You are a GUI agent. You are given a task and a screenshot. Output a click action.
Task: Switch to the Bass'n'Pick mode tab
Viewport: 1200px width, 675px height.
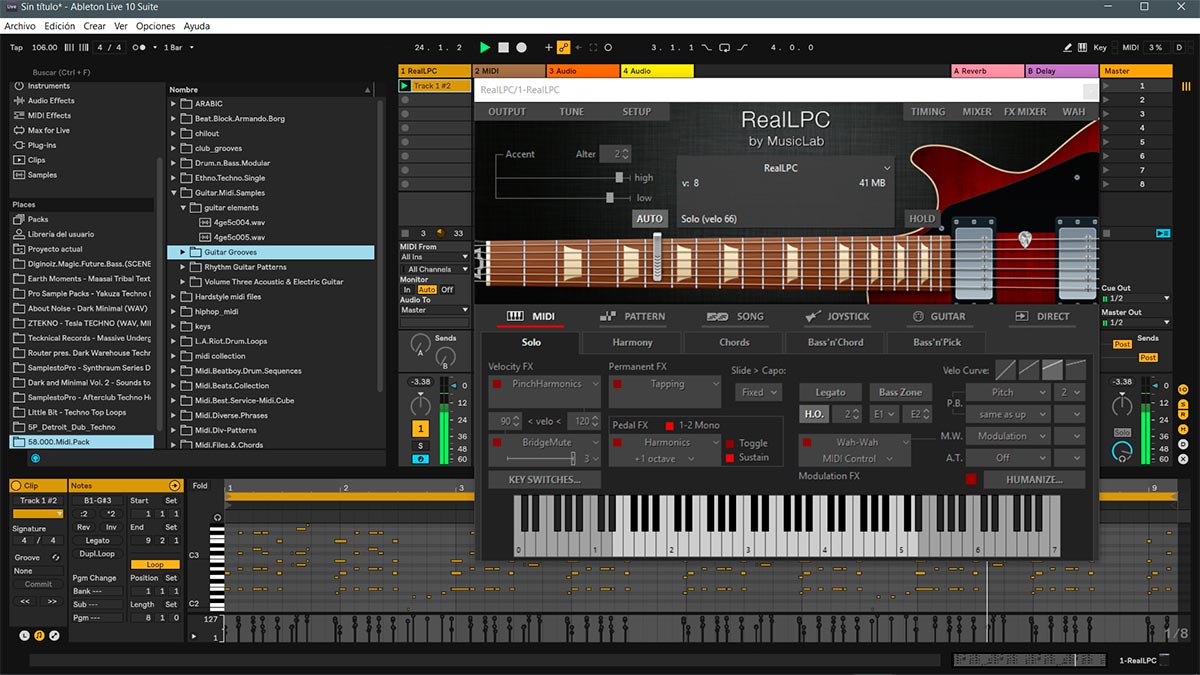(x=938, y=343)
